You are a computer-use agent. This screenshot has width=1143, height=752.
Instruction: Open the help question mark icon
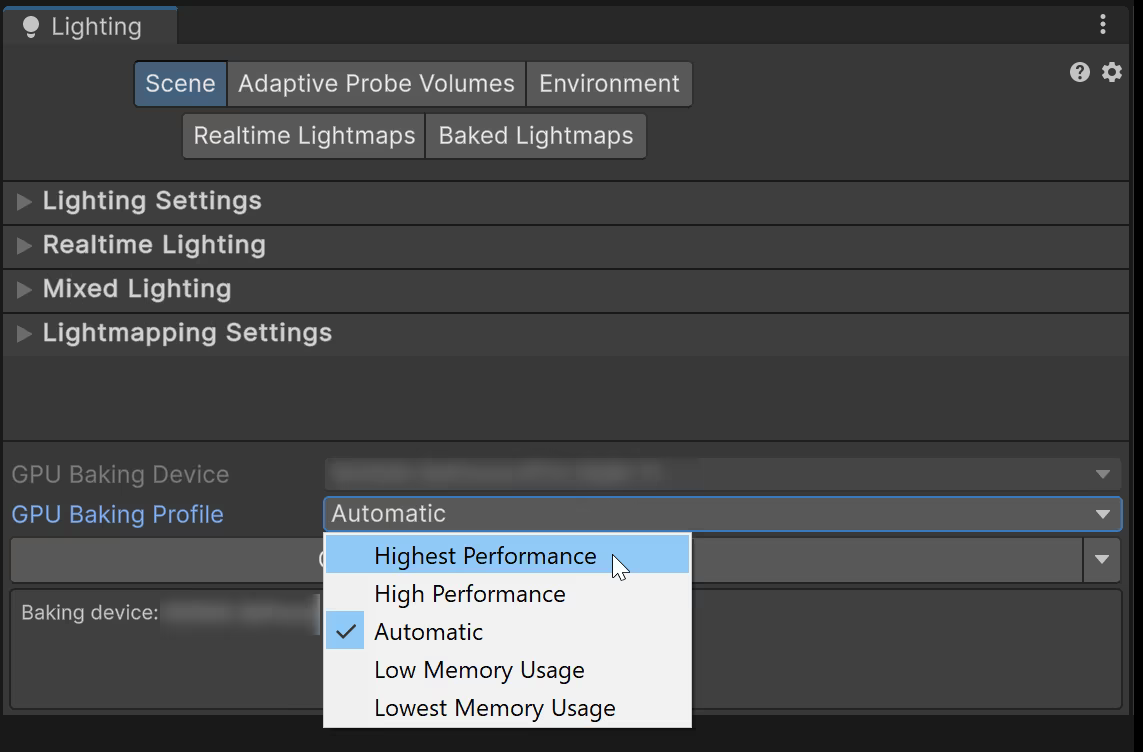click(1079, 72)
